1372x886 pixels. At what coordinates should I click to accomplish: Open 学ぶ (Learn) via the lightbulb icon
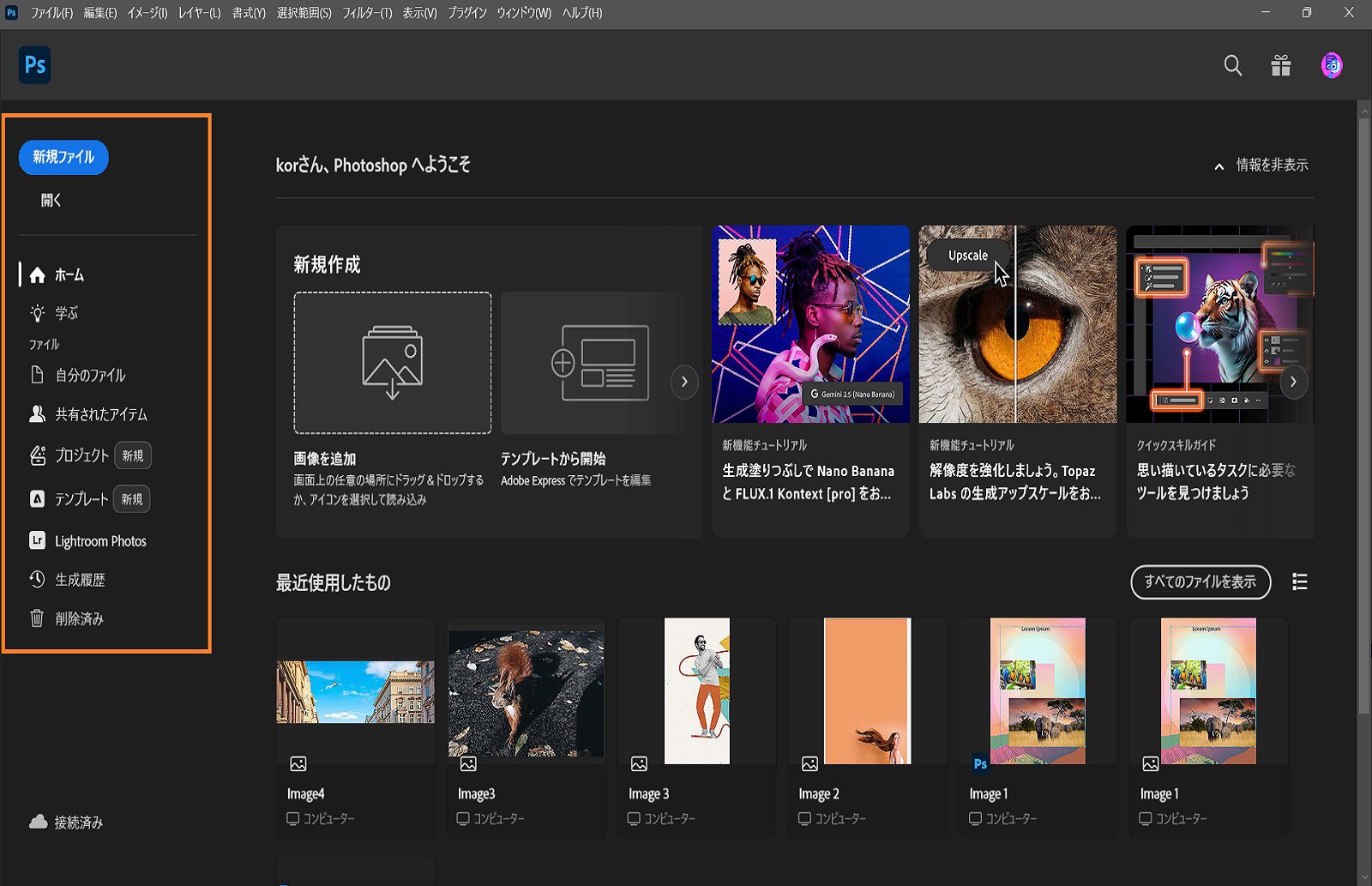[x=36, y=313]
